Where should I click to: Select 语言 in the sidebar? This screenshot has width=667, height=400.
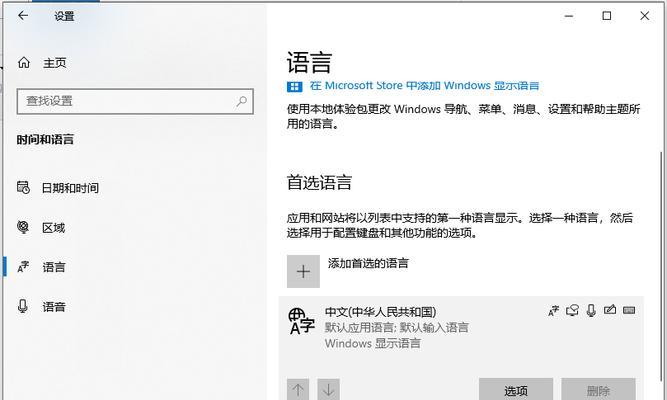click(x=53, y=267)
